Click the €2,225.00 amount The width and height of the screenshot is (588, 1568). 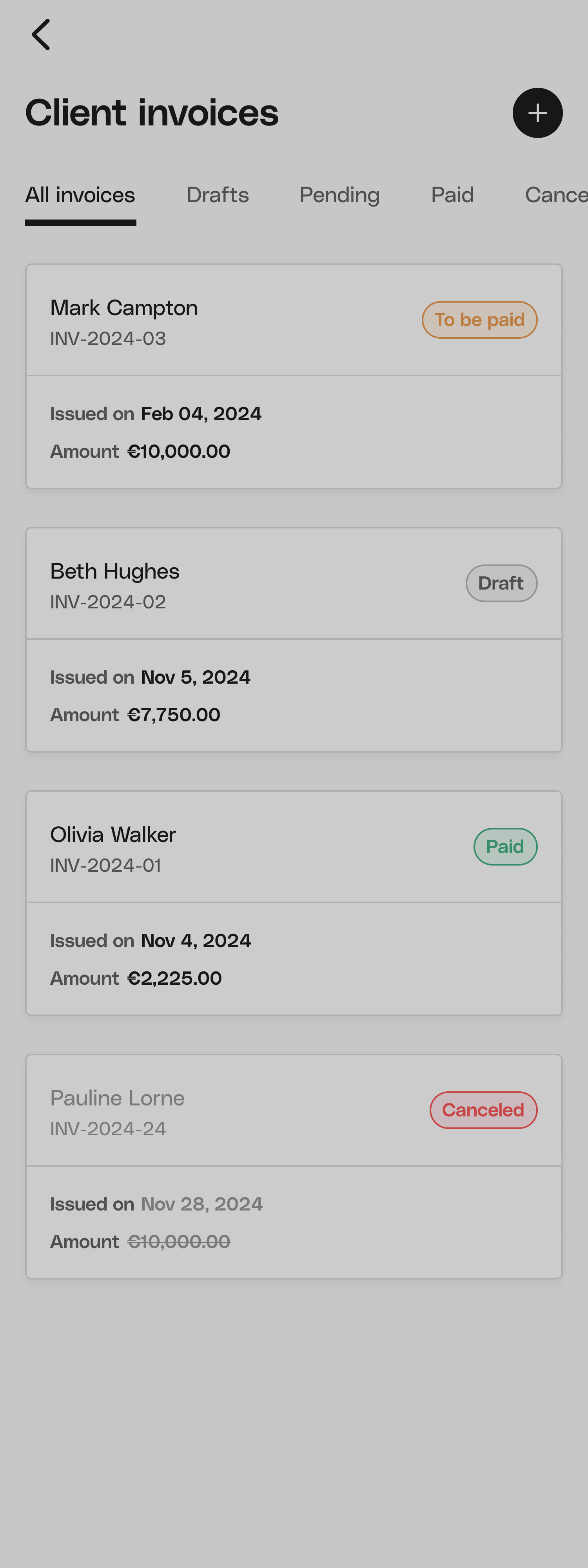coord(174,979)
